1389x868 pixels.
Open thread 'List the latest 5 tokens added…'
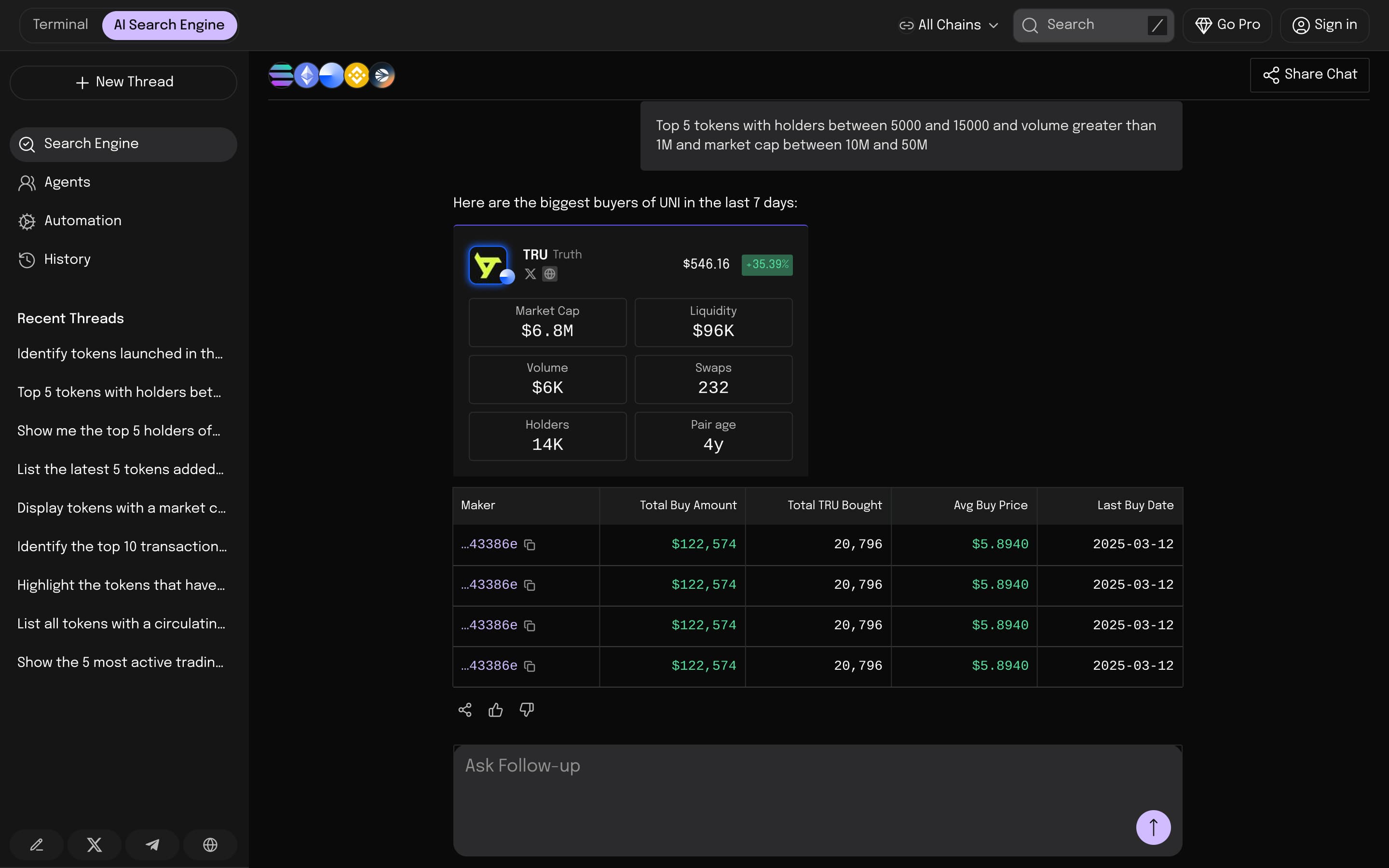click(x=121, y=469)
